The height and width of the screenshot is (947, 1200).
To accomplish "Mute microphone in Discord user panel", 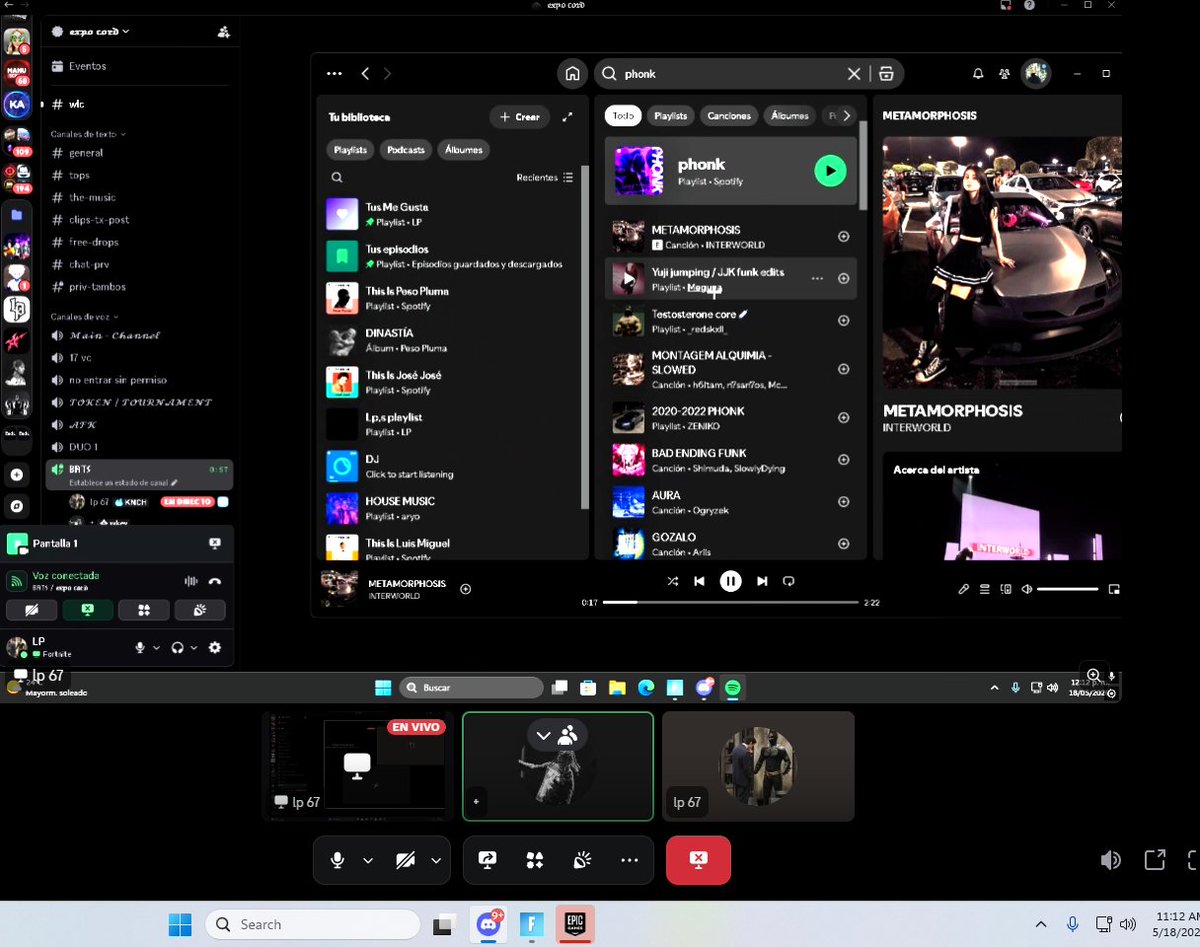I will 141,647.
